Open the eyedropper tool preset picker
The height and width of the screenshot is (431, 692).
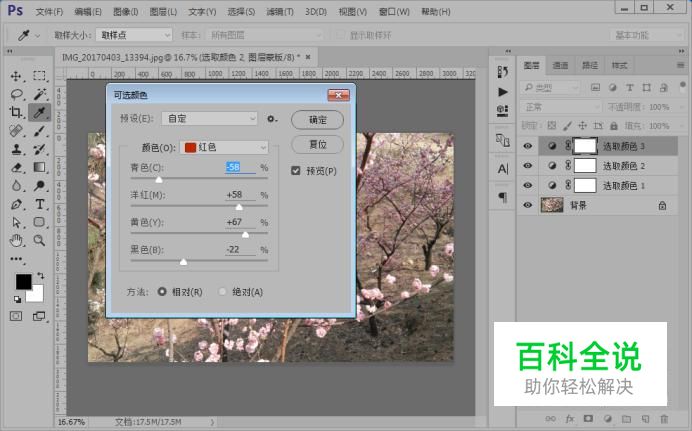pos(27,35)
